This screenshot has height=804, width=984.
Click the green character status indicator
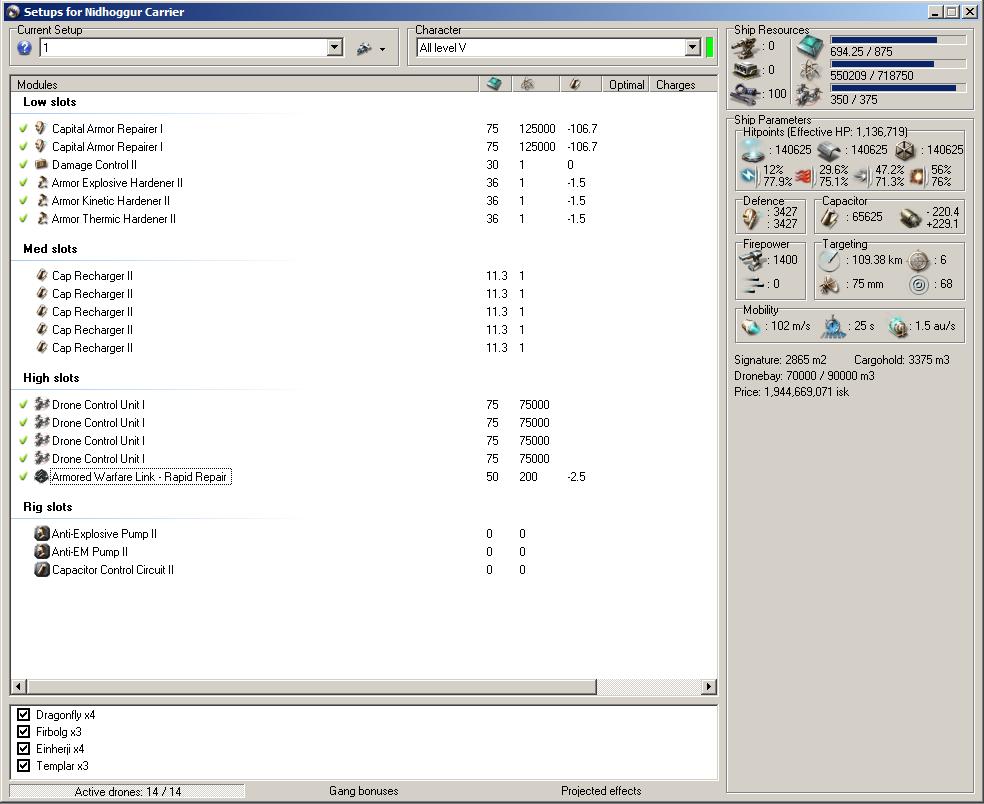point(710,47)
